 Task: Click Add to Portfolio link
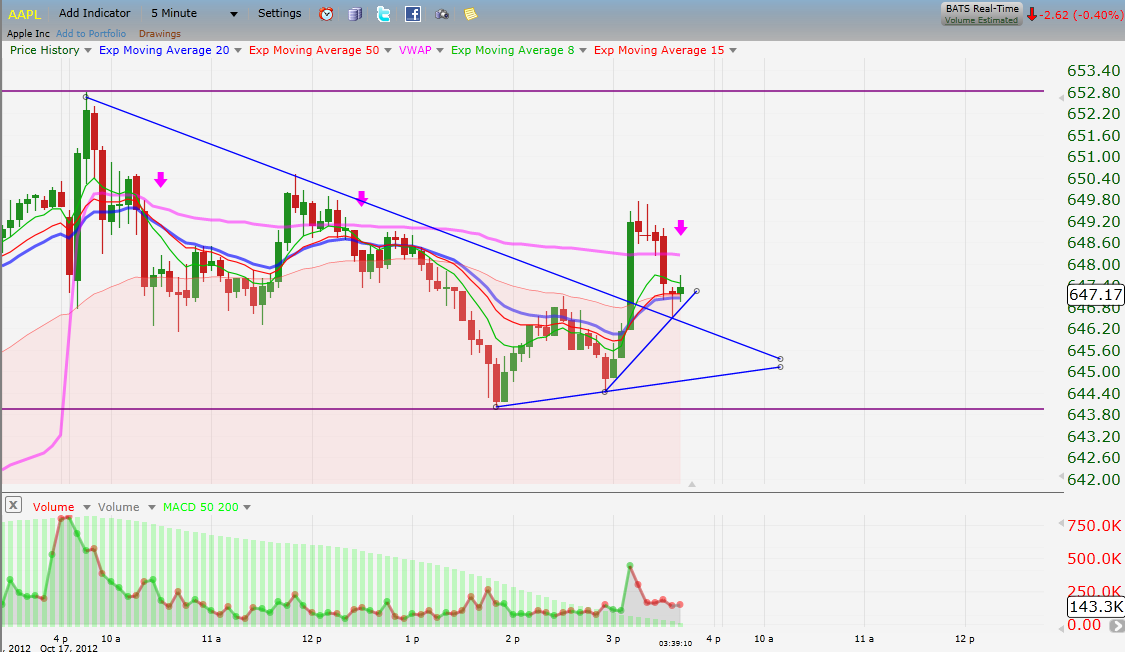(91, 34)
